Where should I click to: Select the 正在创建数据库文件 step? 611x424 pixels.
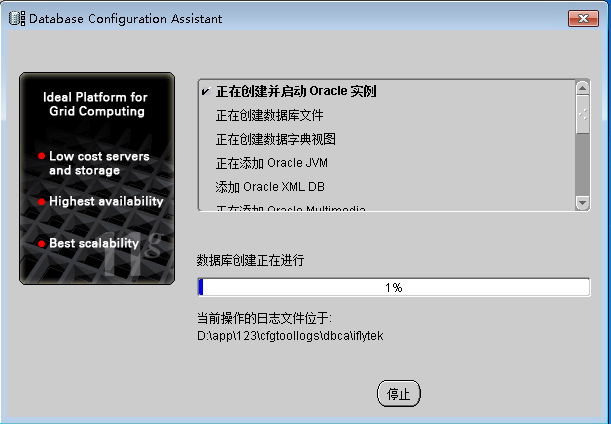[270, 115]
